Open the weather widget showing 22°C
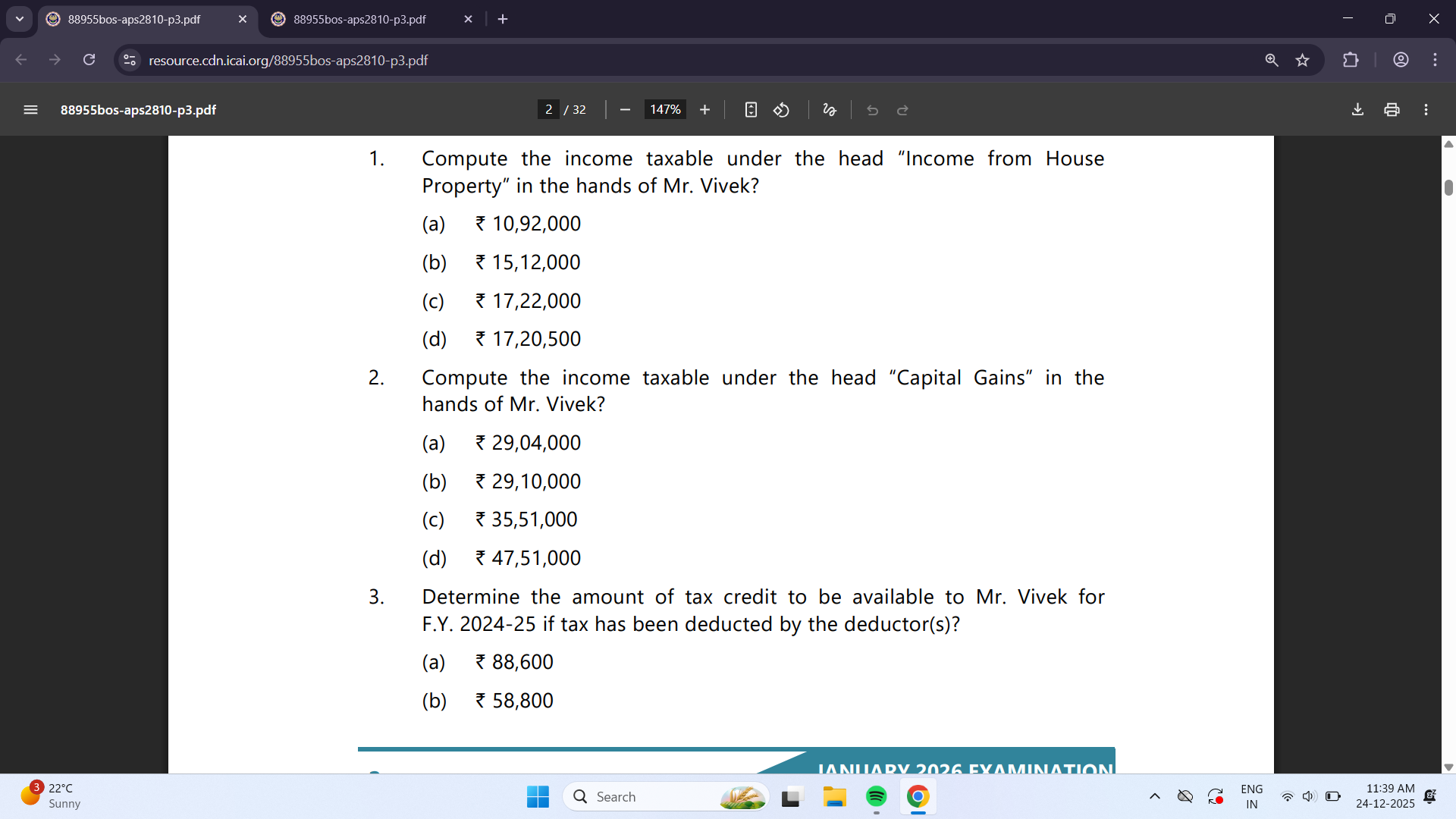Image resolution: width=1456 pixels, height=819 pixels. pos(51,795)
